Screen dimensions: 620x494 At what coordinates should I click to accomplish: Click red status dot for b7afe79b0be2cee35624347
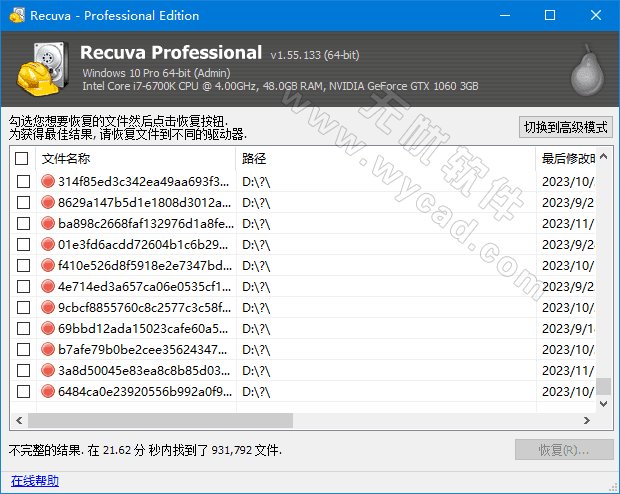[x=47, y=349]
